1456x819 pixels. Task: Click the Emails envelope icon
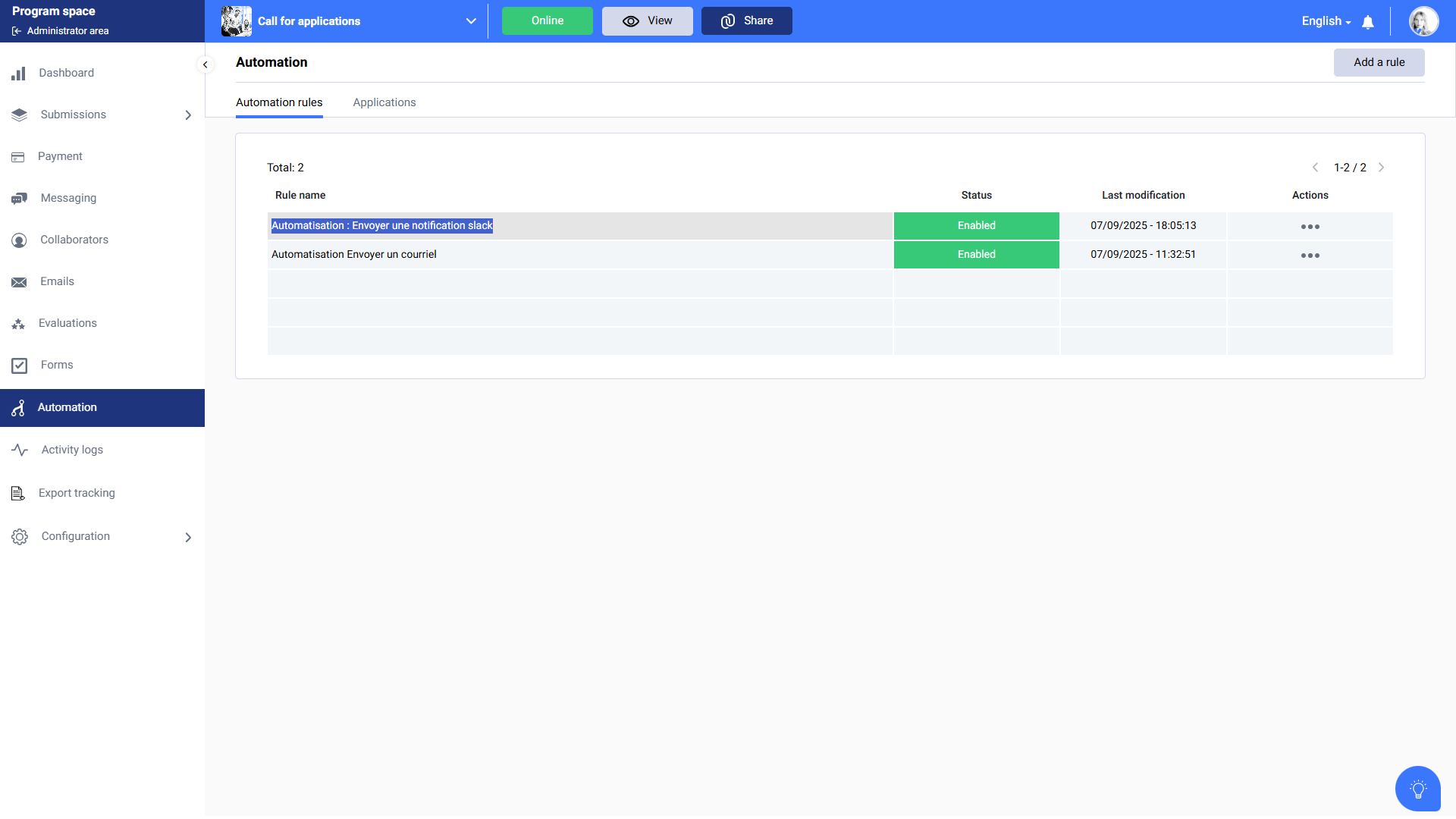(19, 282)
